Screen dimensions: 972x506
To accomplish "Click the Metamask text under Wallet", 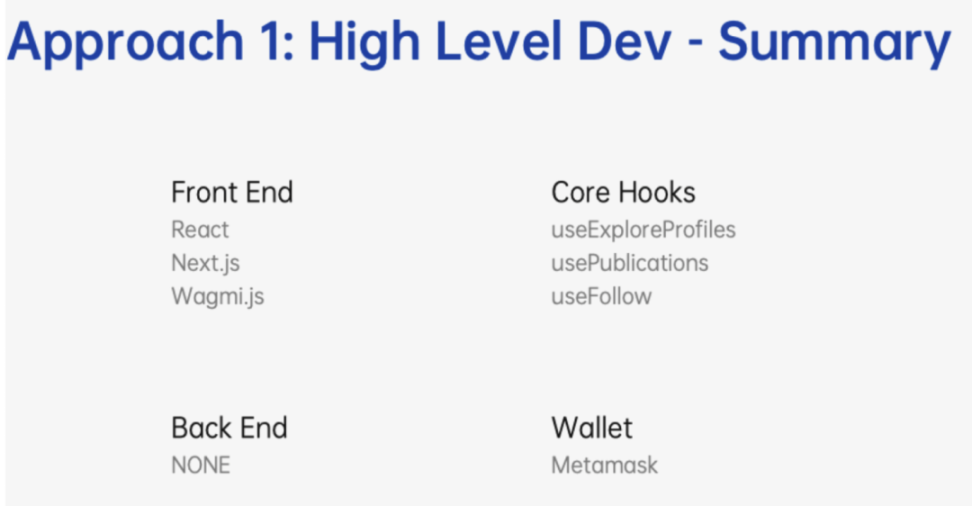I will tap(604, 465).
